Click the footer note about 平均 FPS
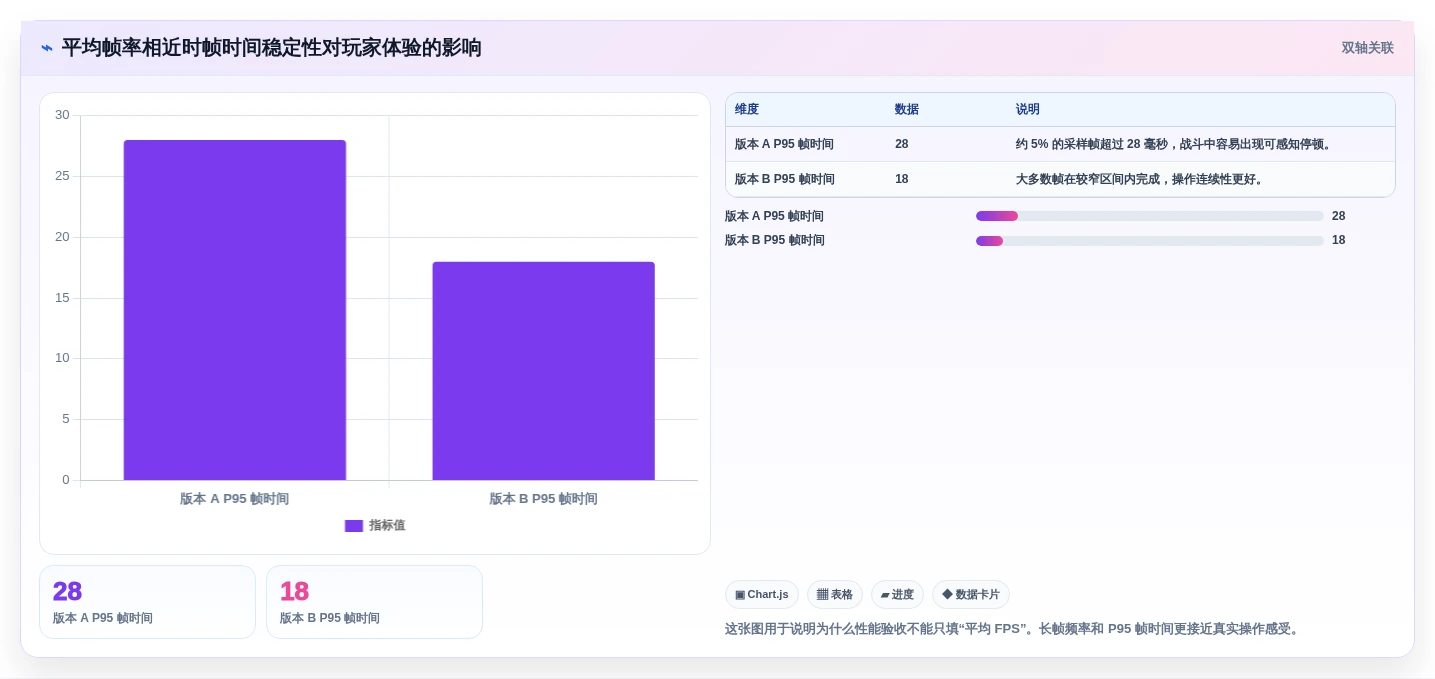This screenshot has width=1435, height=679. [x=1014, y=629]
